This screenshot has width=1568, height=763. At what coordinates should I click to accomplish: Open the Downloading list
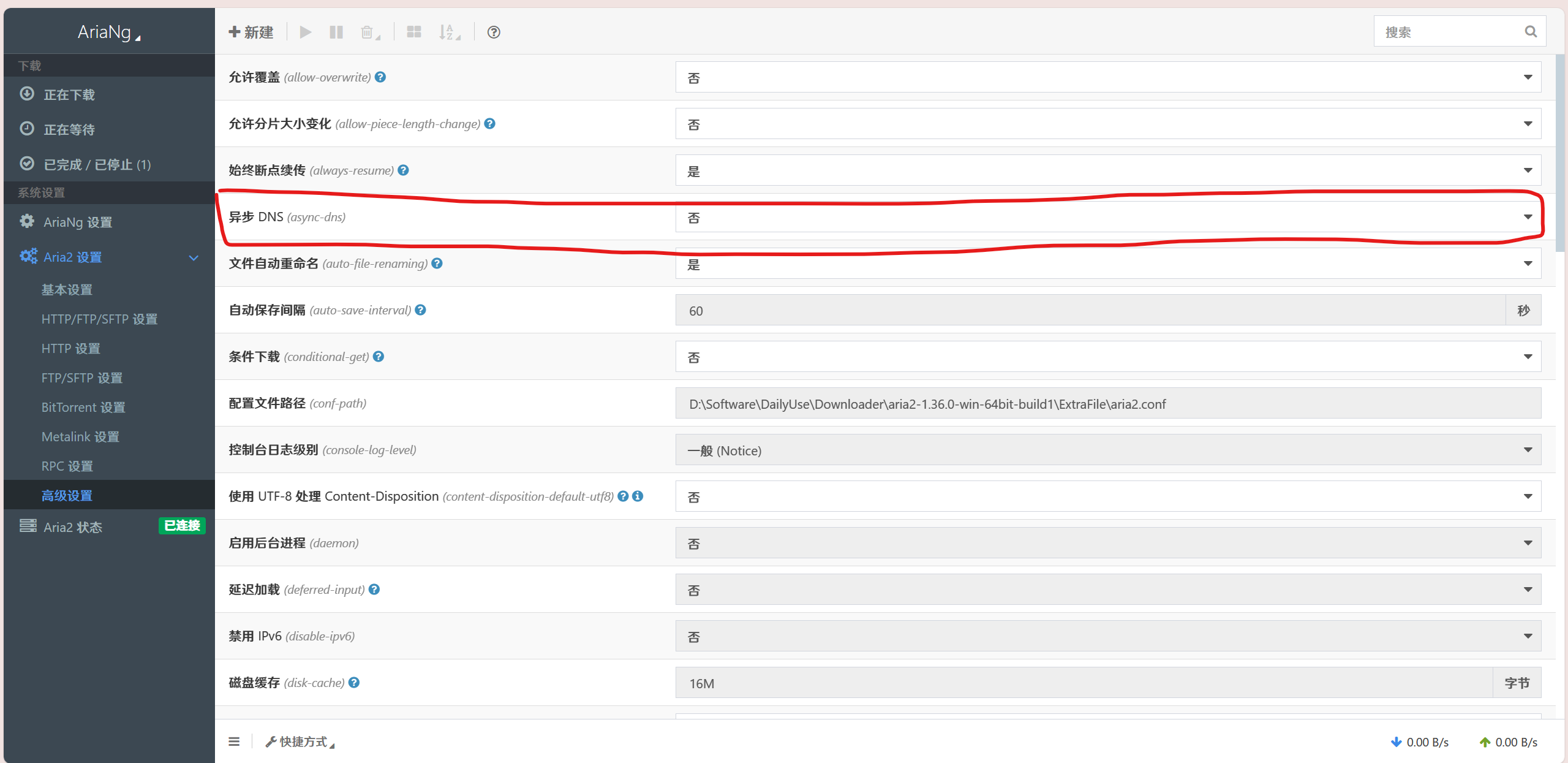[x=109, y=94]
